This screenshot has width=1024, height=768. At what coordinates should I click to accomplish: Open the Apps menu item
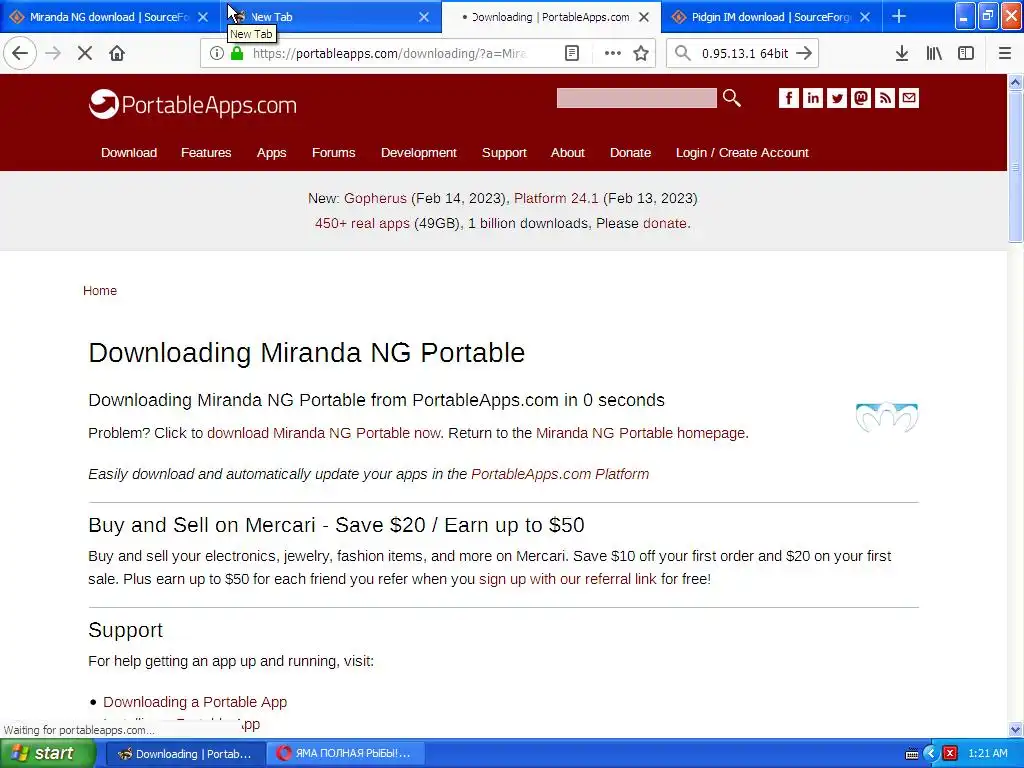pos(271,152)
